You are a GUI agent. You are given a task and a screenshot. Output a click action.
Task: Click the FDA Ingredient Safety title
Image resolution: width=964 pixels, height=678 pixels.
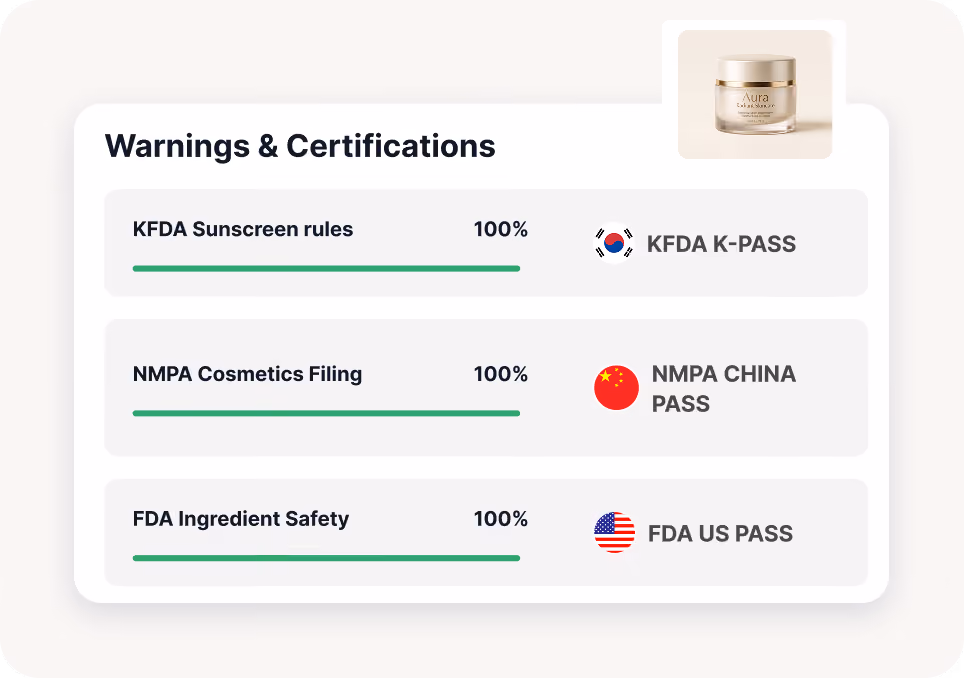click(241, 519)
